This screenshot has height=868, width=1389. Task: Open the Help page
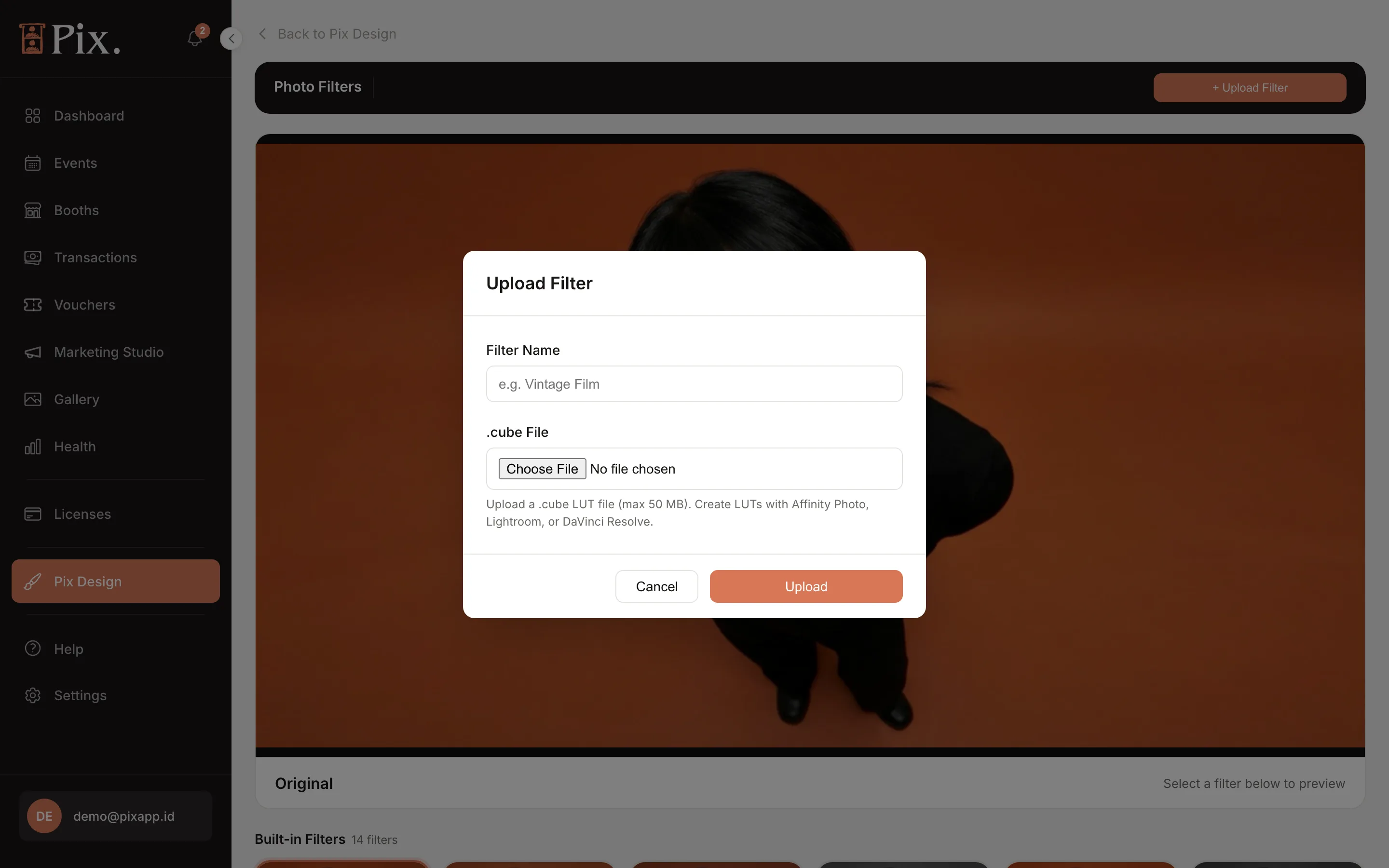(x=115, y=649)
